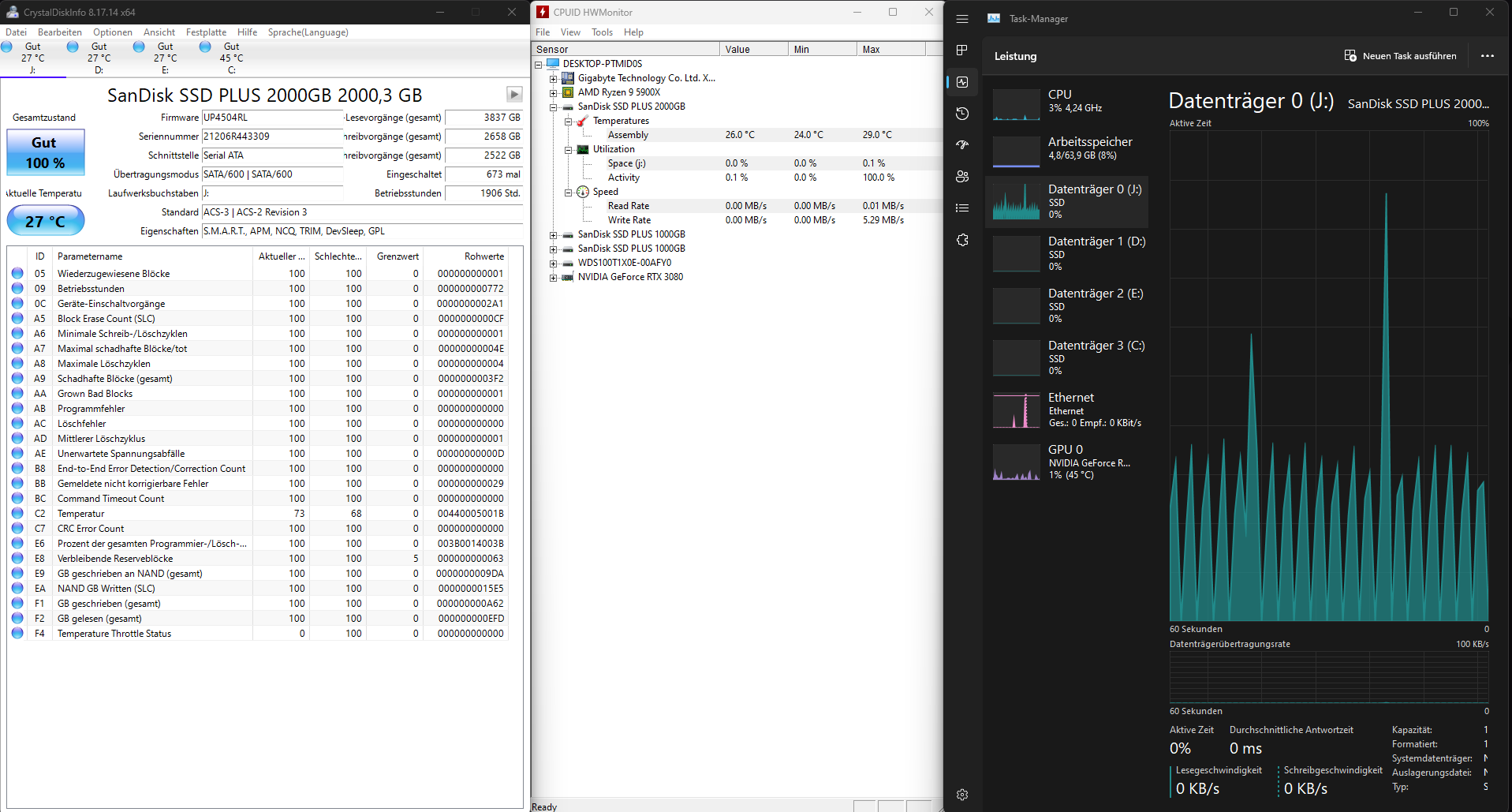Image resolution: width=1512 pixels, height=812 pixels.
Task: Open the Services puzzle icon in Task Manager
Action: (962, 240)
